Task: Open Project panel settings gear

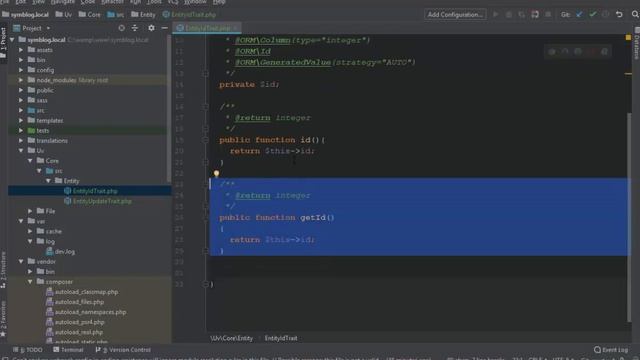Action: point(151,28)
